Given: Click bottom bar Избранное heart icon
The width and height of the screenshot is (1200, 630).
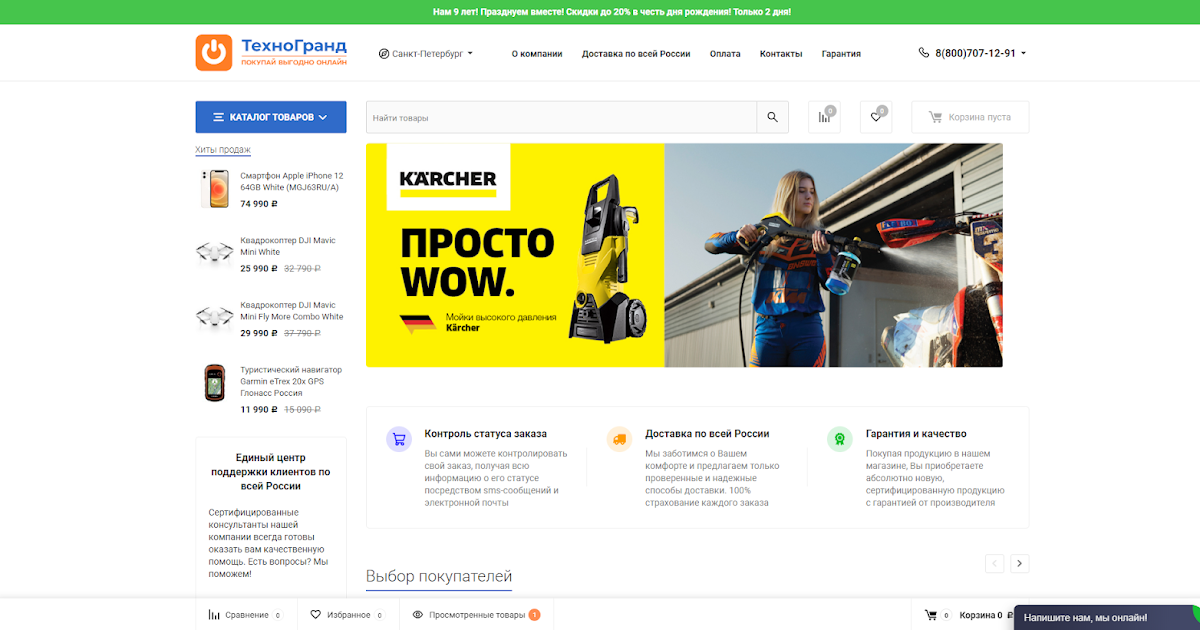Looking at the screenshot, I should point(316,615).
